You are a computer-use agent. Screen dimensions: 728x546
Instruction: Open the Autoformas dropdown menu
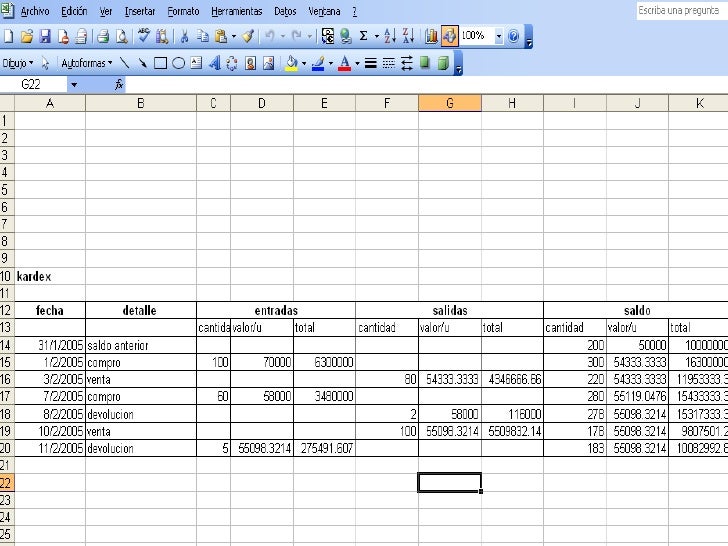tap(87, 63)
